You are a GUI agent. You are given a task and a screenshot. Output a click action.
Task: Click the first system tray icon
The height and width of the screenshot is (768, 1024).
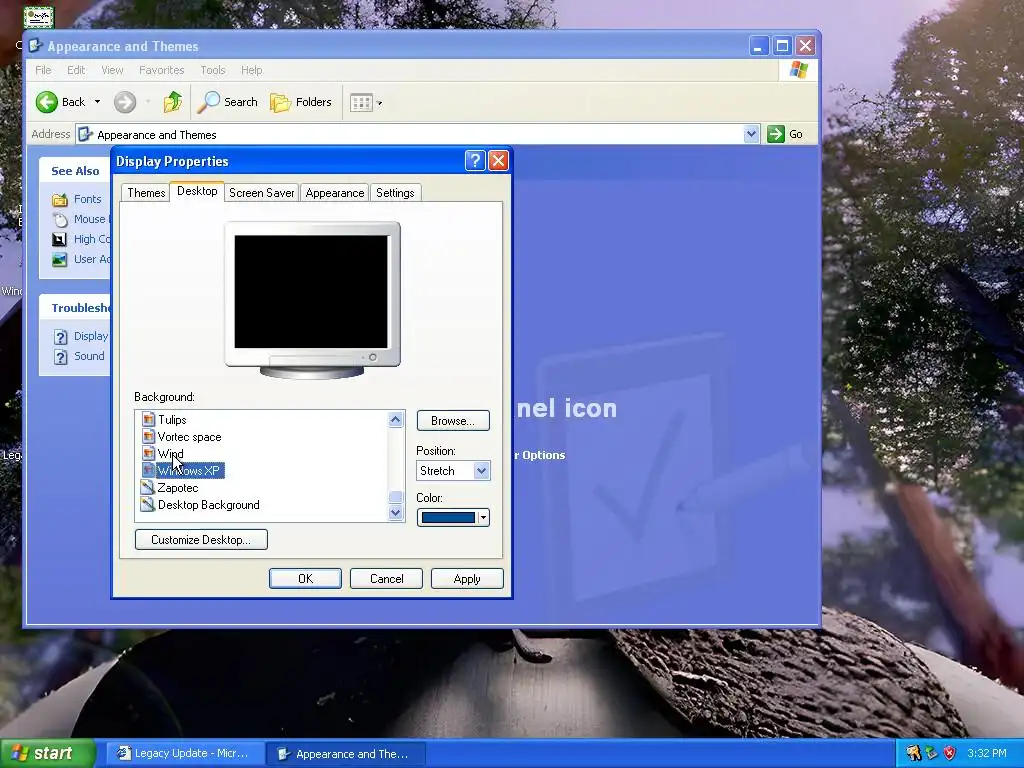[914, 754]
